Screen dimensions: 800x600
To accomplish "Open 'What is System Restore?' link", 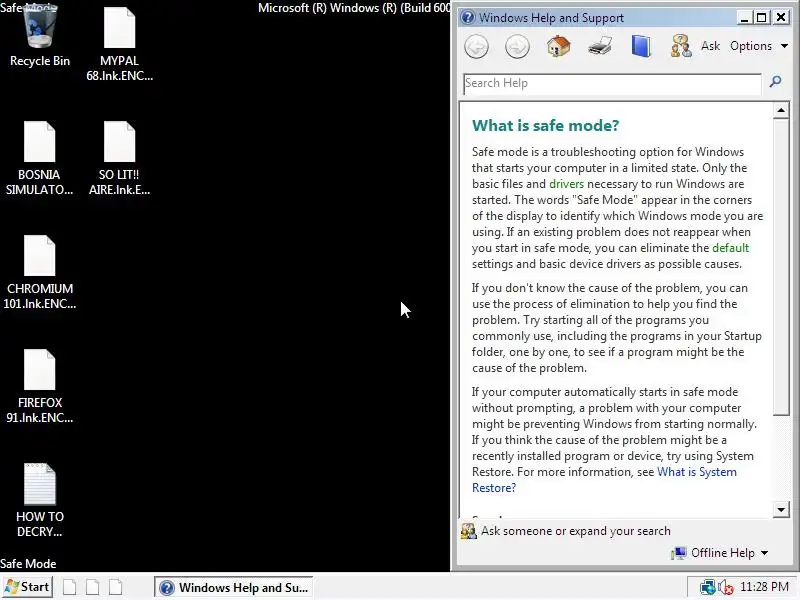I will [604, 480].
